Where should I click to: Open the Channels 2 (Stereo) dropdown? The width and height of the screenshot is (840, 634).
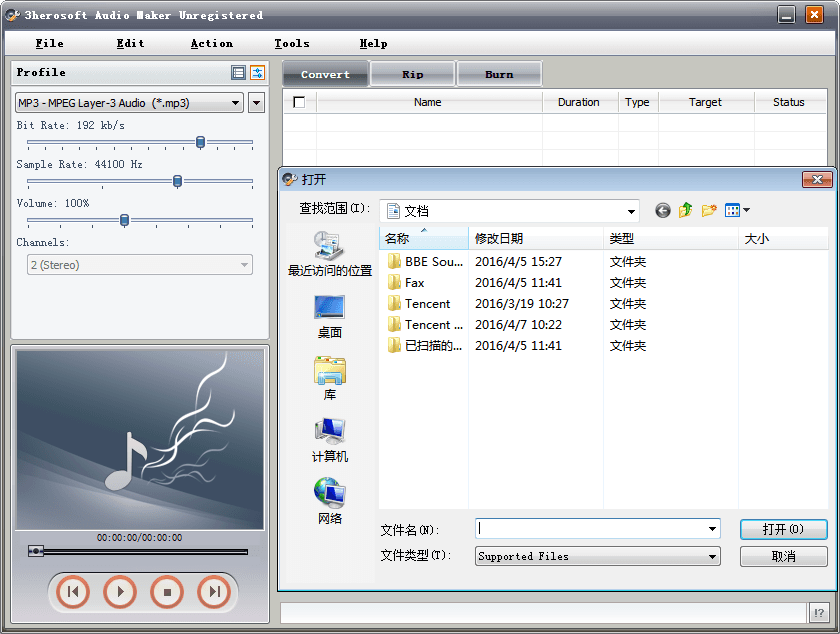140,265
